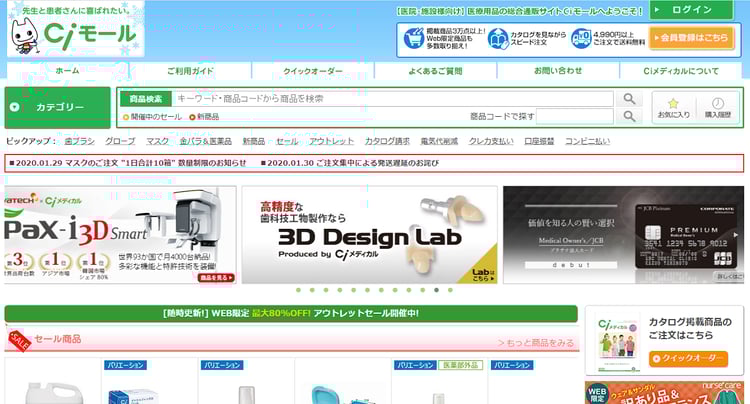Image resolution: width=750 pixels, height=404 pixels.
Task: Click the green アウトレットセール開催中 banner
Action: click(291, 314)
